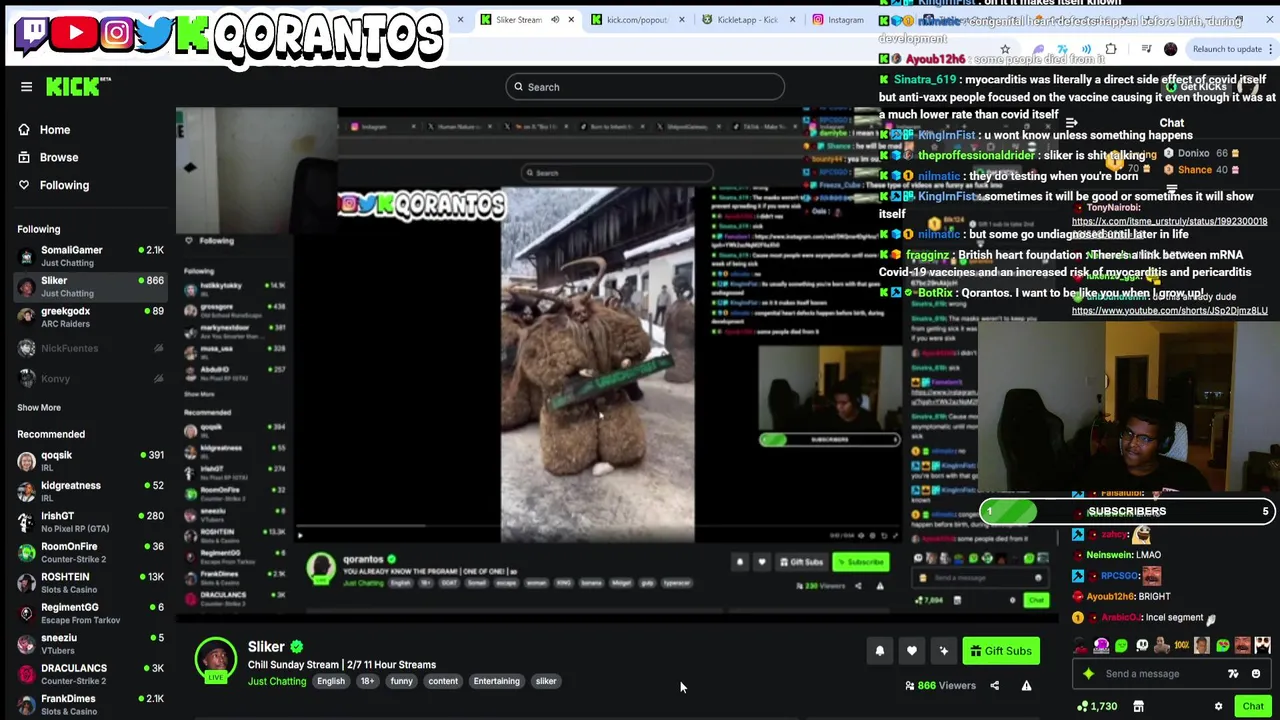Select the Entertaining tag
This screenshot has width=1280, height=720.
coord(496,681)
